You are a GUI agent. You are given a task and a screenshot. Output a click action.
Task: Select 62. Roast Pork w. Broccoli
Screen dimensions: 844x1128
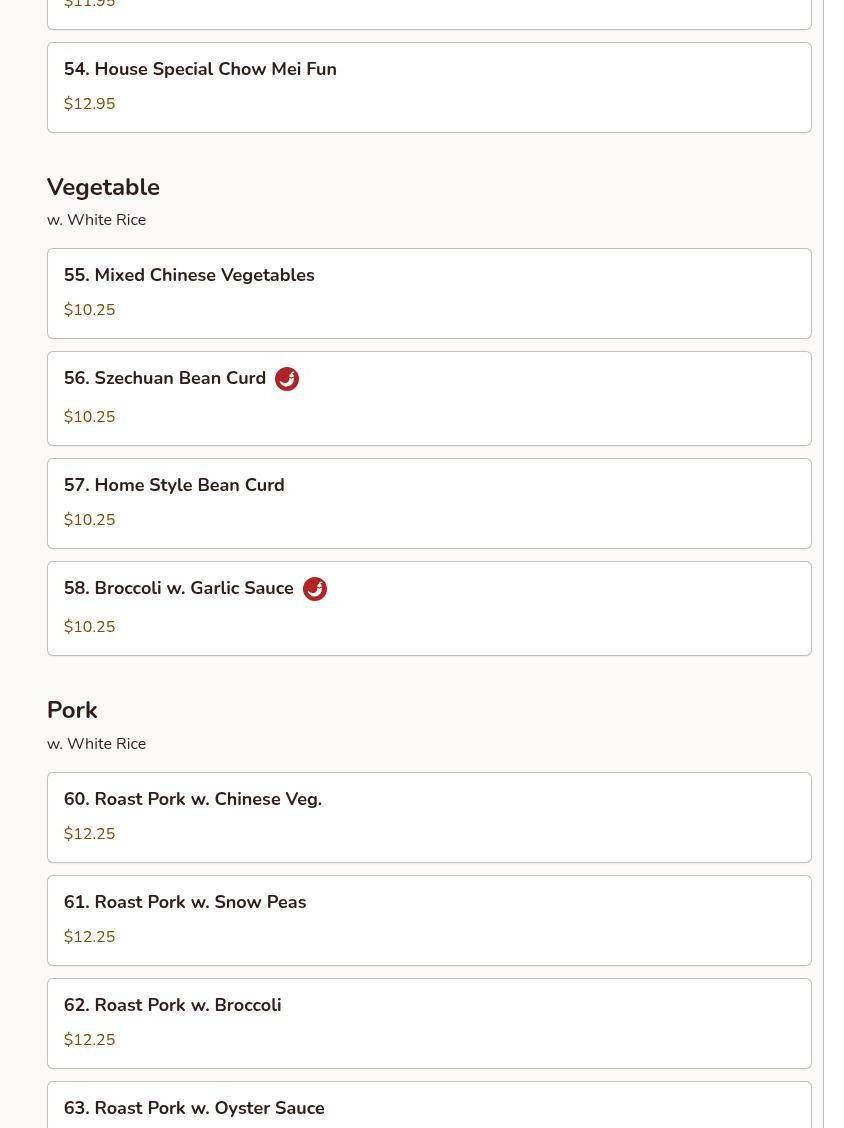[429, 1023]
